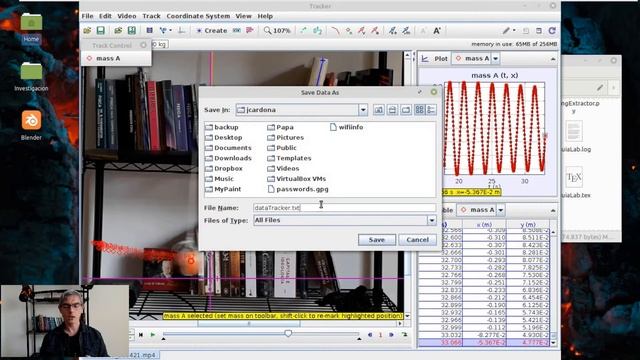Click the refresh icon at toolbar right
This screenshot has width=640, height=360.
click(x=552, y=31)
